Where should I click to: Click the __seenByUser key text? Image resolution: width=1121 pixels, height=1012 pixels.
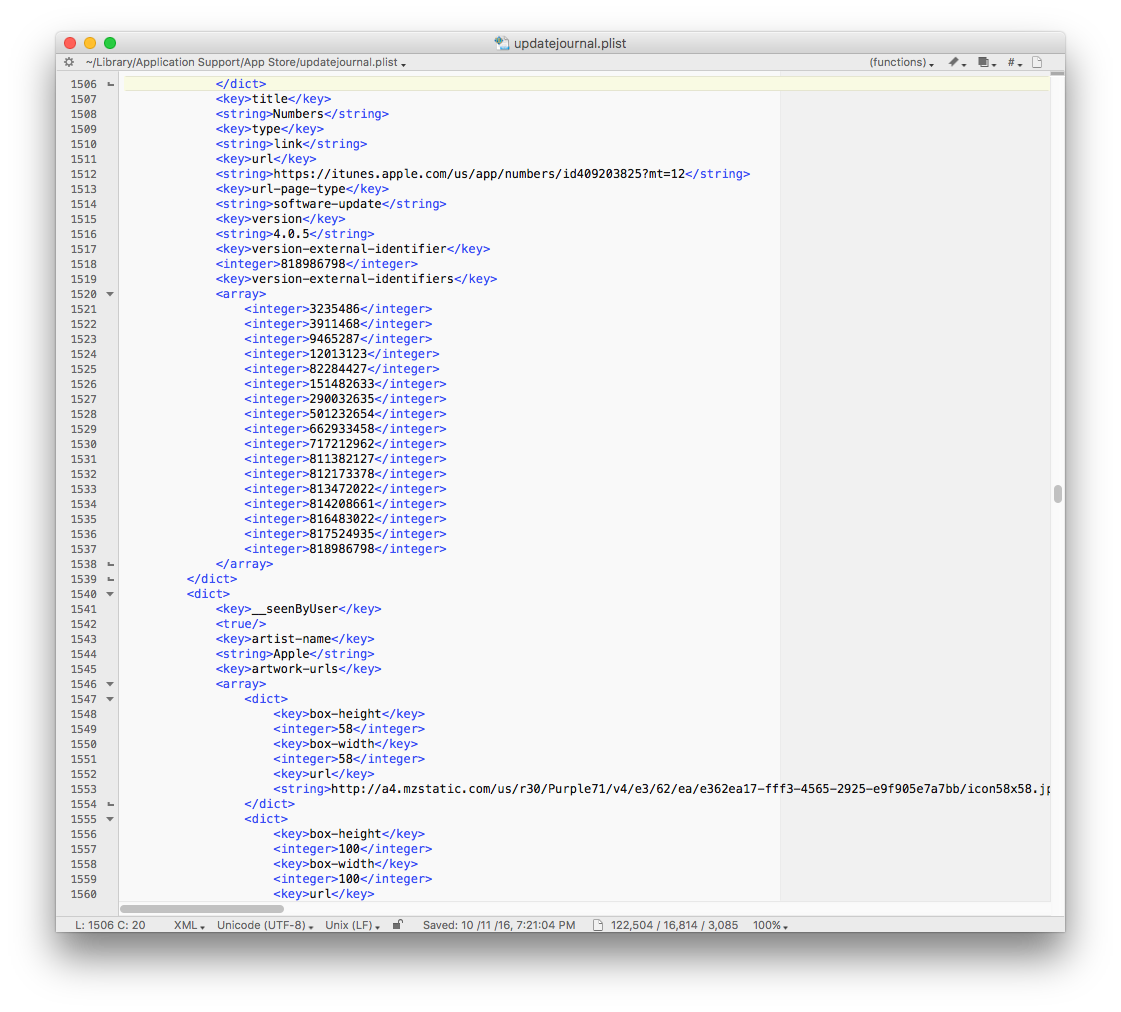pyautogui.click(x=295, y=609)
